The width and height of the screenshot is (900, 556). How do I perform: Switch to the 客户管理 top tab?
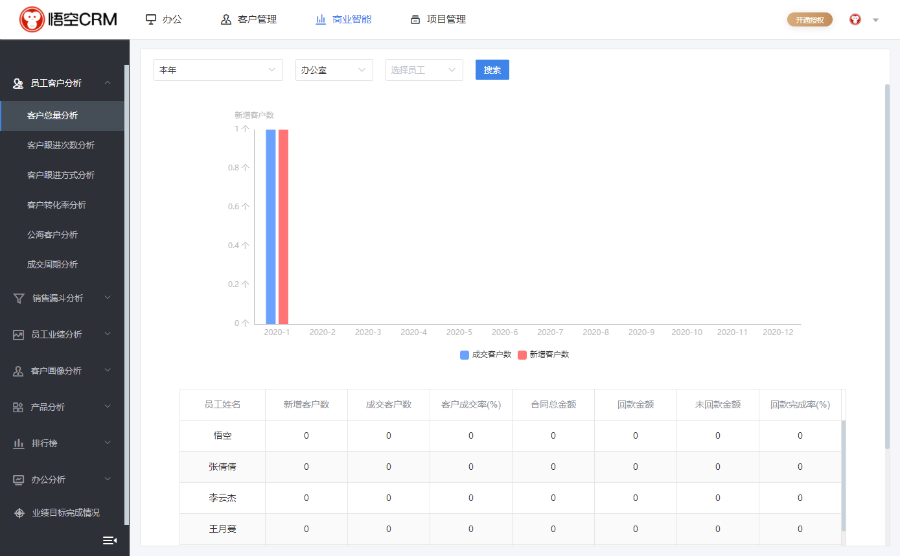[248, 19]
